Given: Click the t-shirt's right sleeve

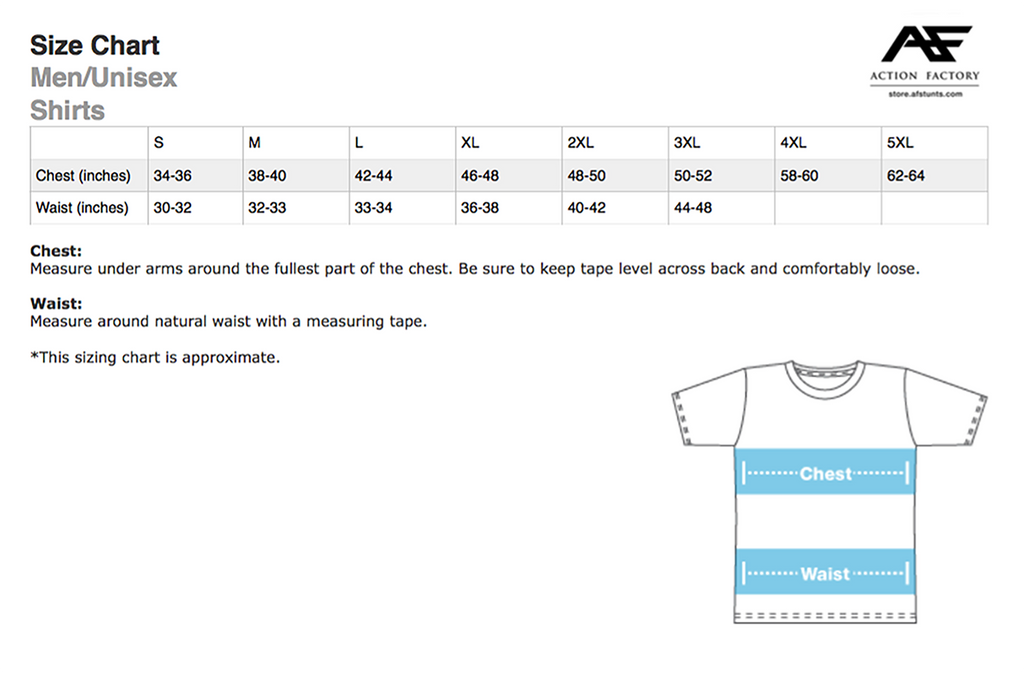Looking at the screenshot, I should (x=947, y=408).
